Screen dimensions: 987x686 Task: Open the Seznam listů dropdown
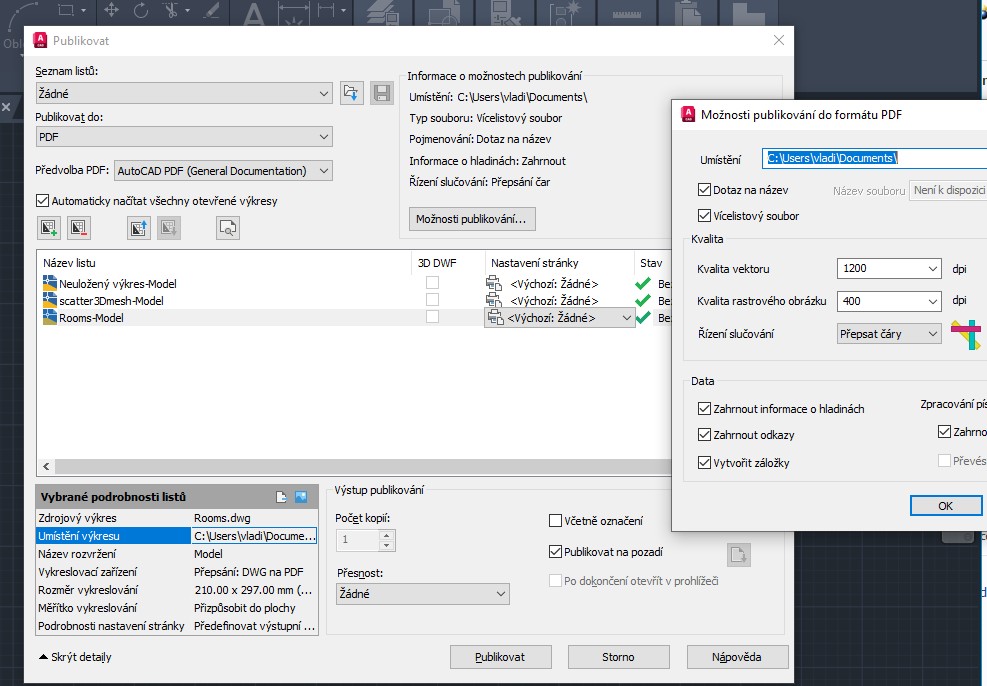[184, 93]
